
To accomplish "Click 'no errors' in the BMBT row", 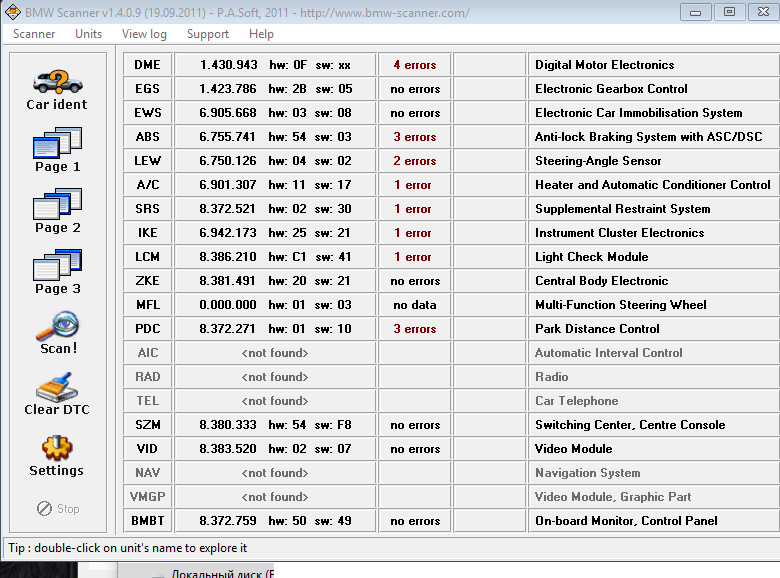I will click(415, 520).
